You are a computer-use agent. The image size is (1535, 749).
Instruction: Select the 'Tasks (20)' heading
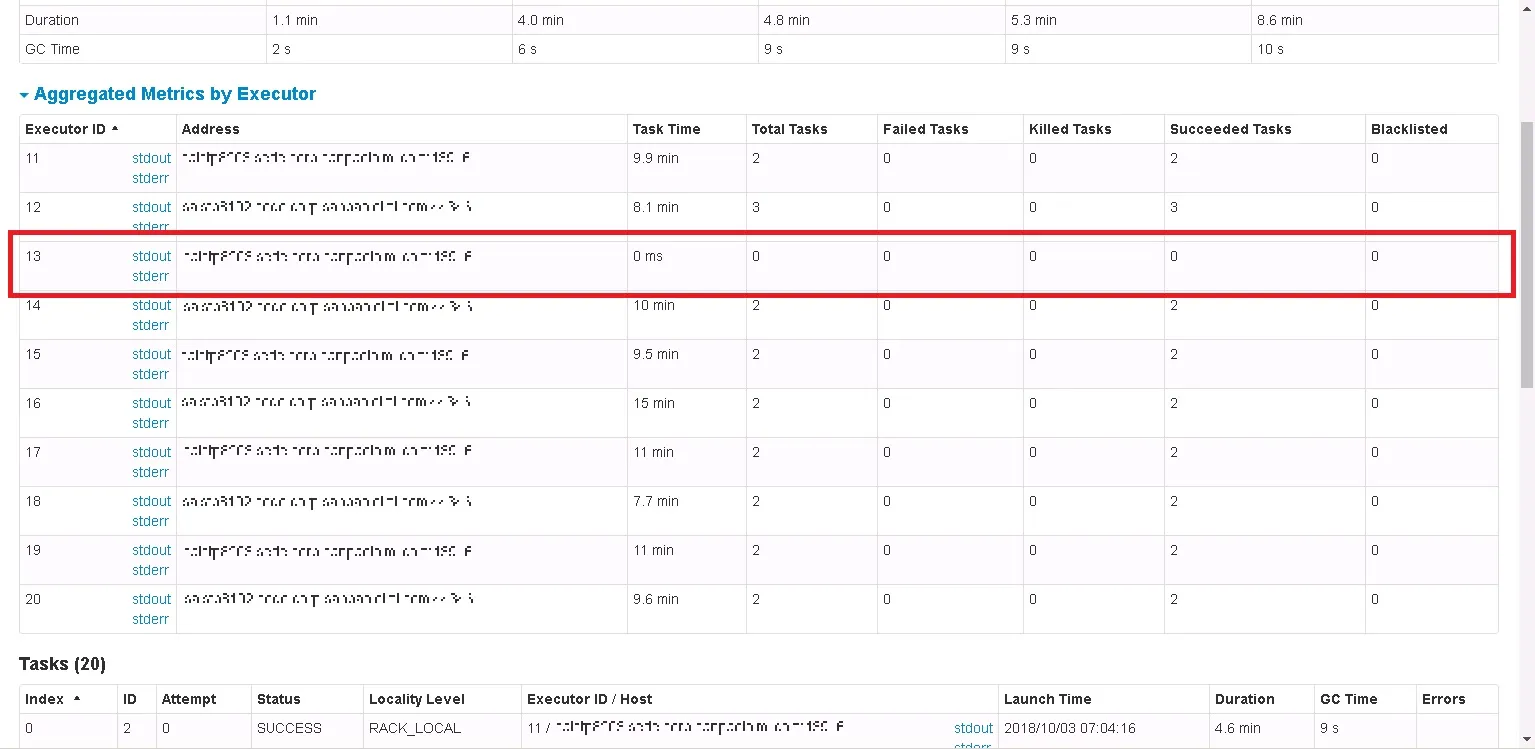coord(62,664)
